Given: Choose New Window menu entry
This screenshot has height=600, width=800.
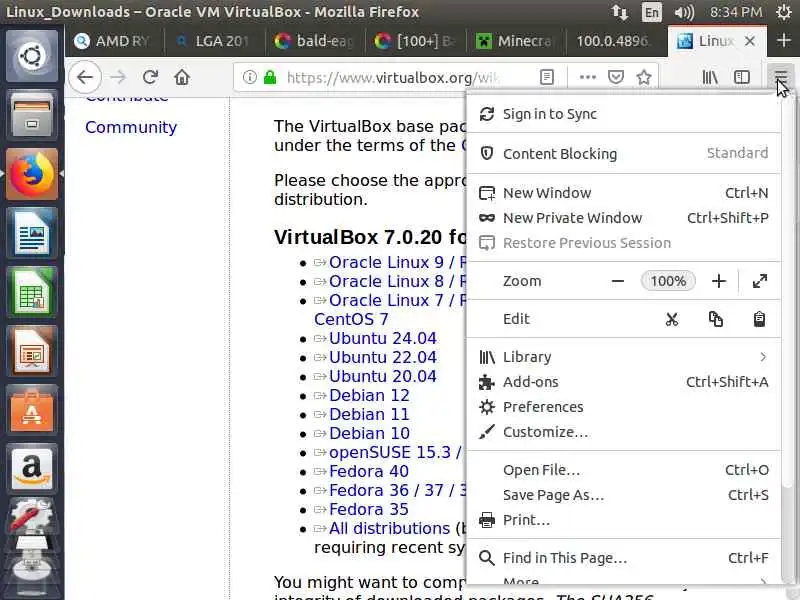Looking at the screenshot, I should pyautogui.click(x=623, y=193).
